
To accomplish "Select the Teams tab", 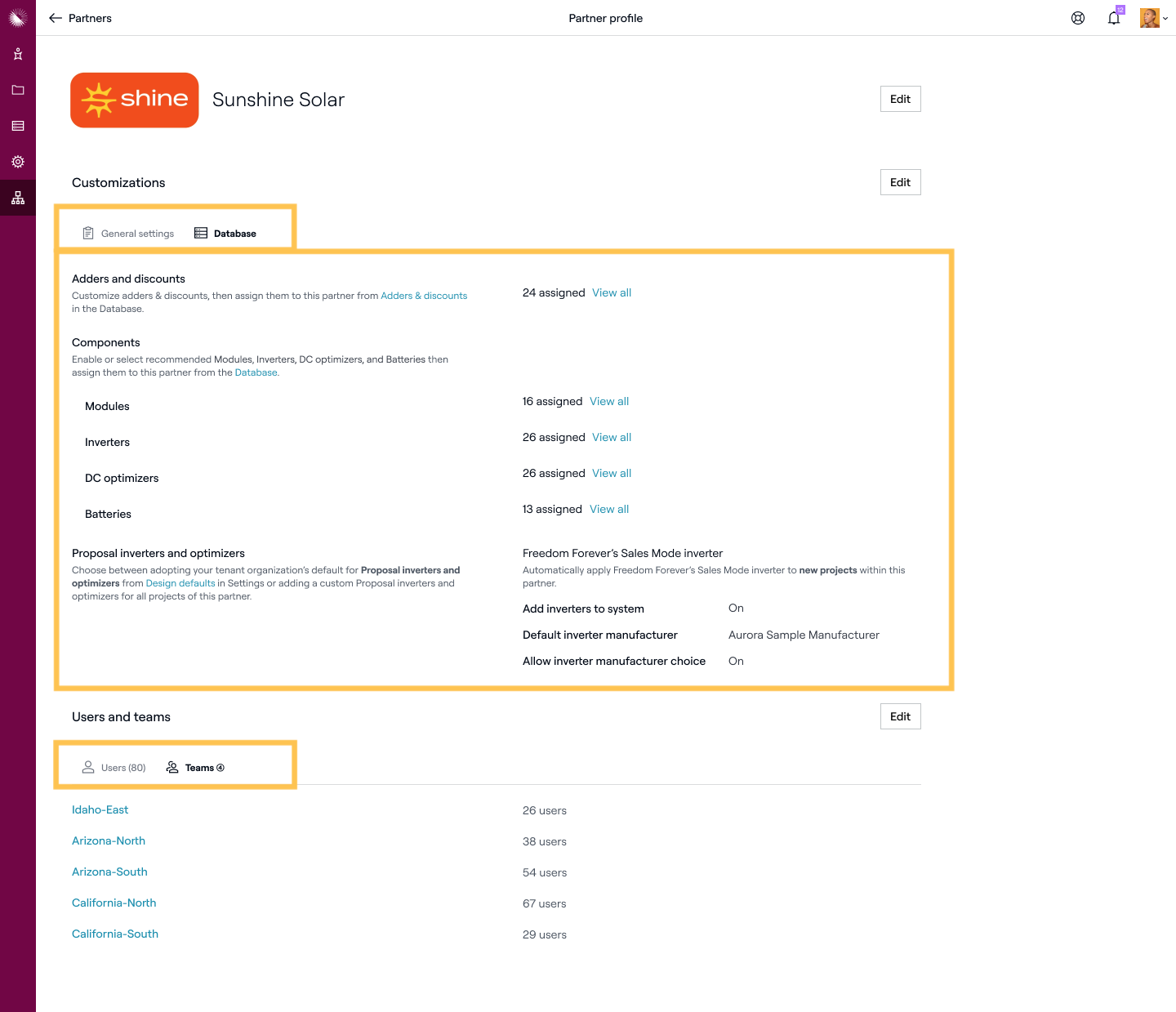I will [x=196, y=768].
